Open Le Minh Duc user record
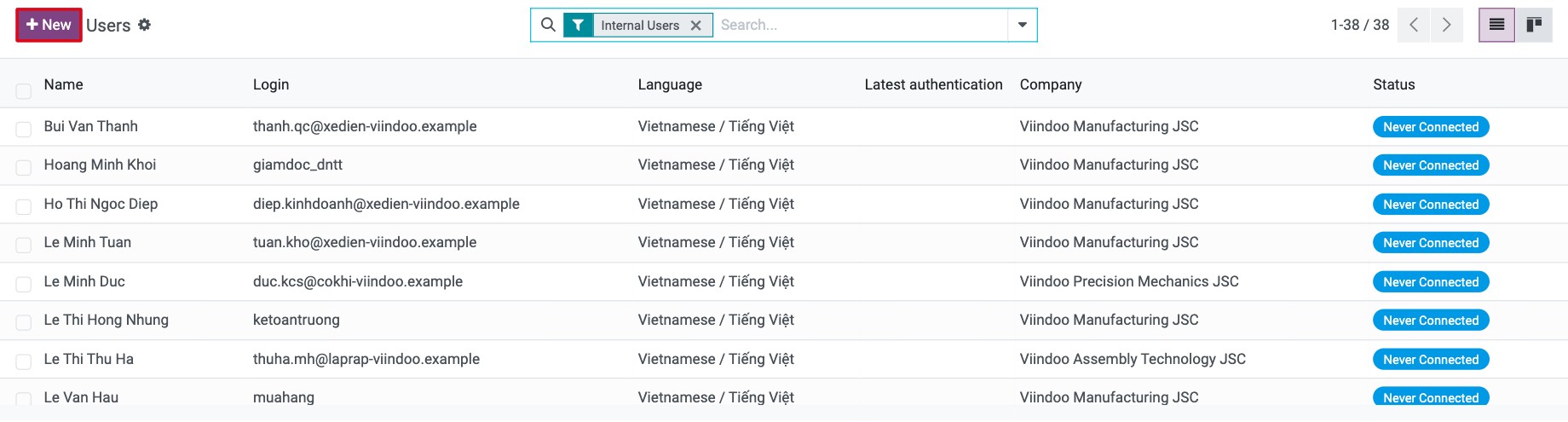 84,281
